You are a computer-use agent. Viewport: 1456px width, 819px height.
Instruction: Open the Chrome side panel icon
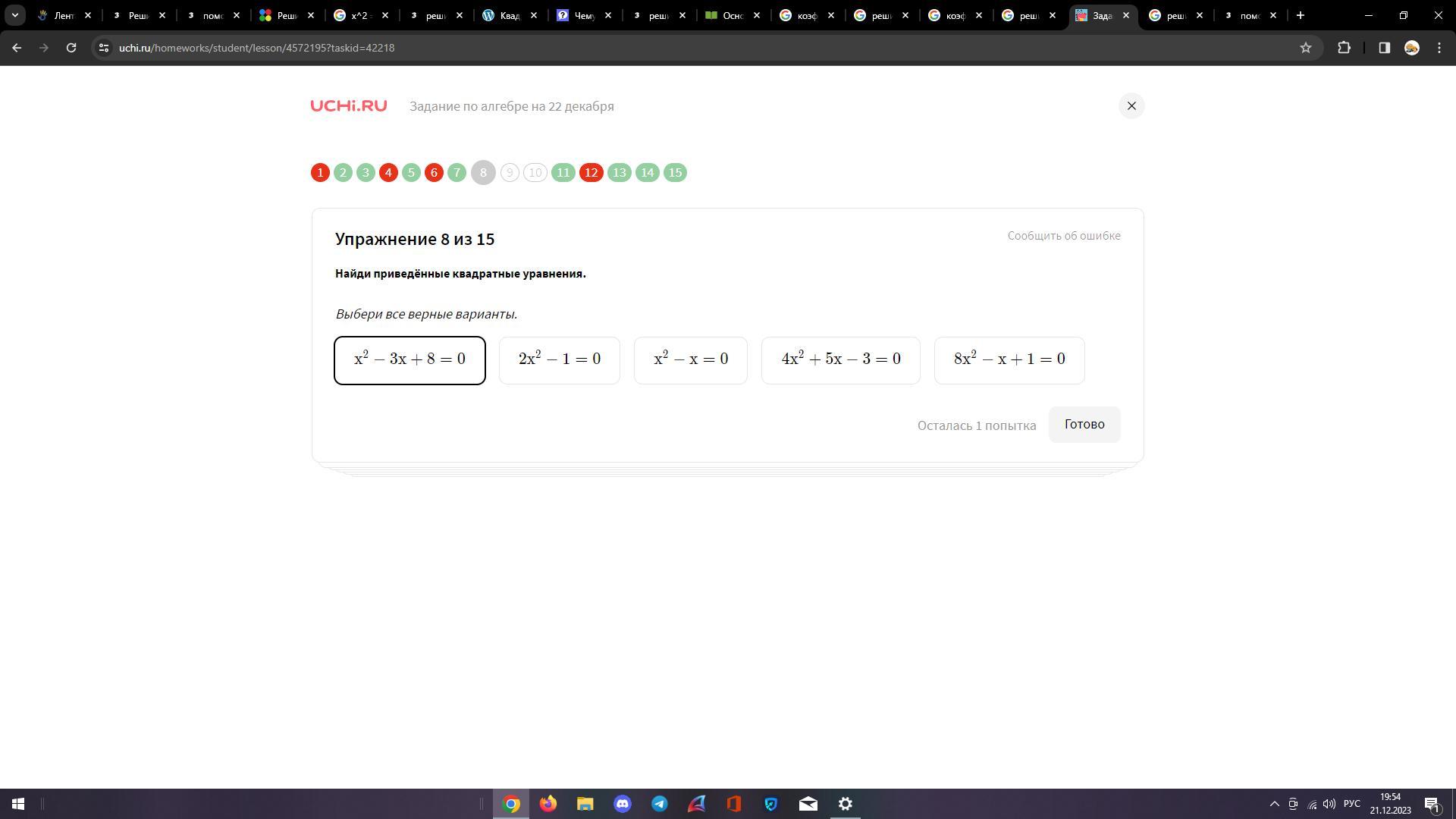[1384, 48]
